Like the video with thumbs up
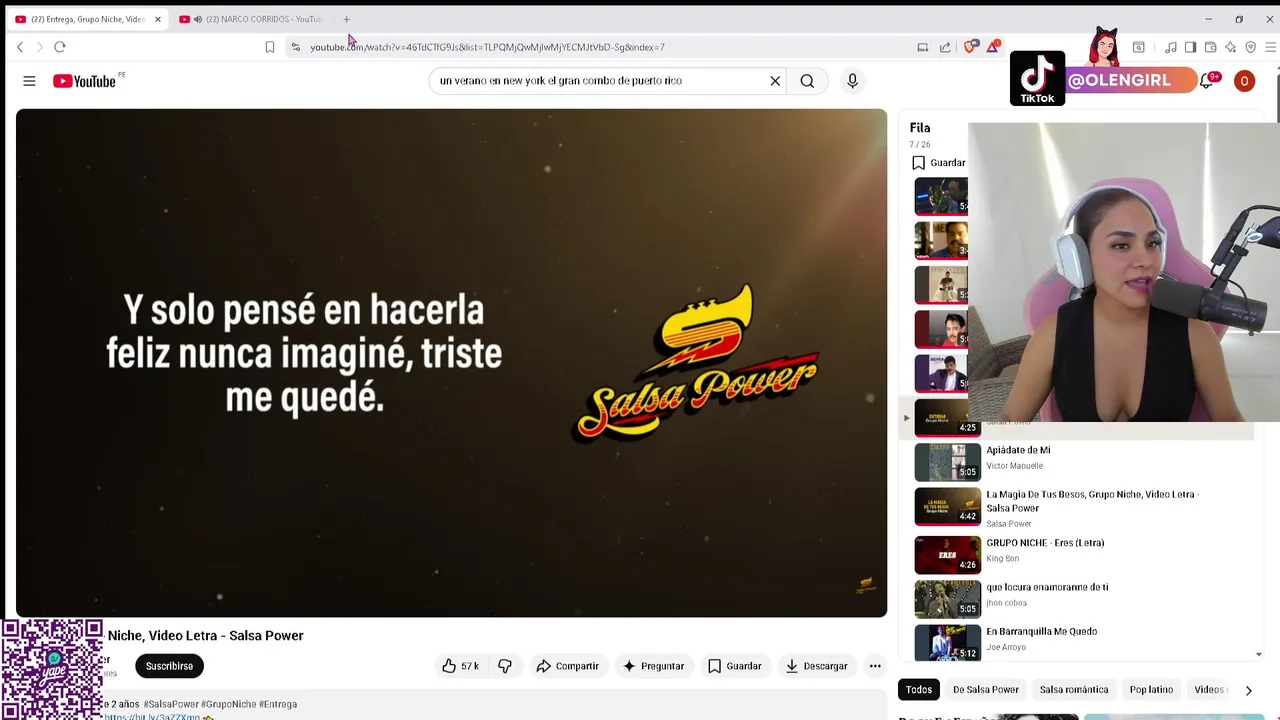Screen dimensions: 1280x720 pos(460,666)
